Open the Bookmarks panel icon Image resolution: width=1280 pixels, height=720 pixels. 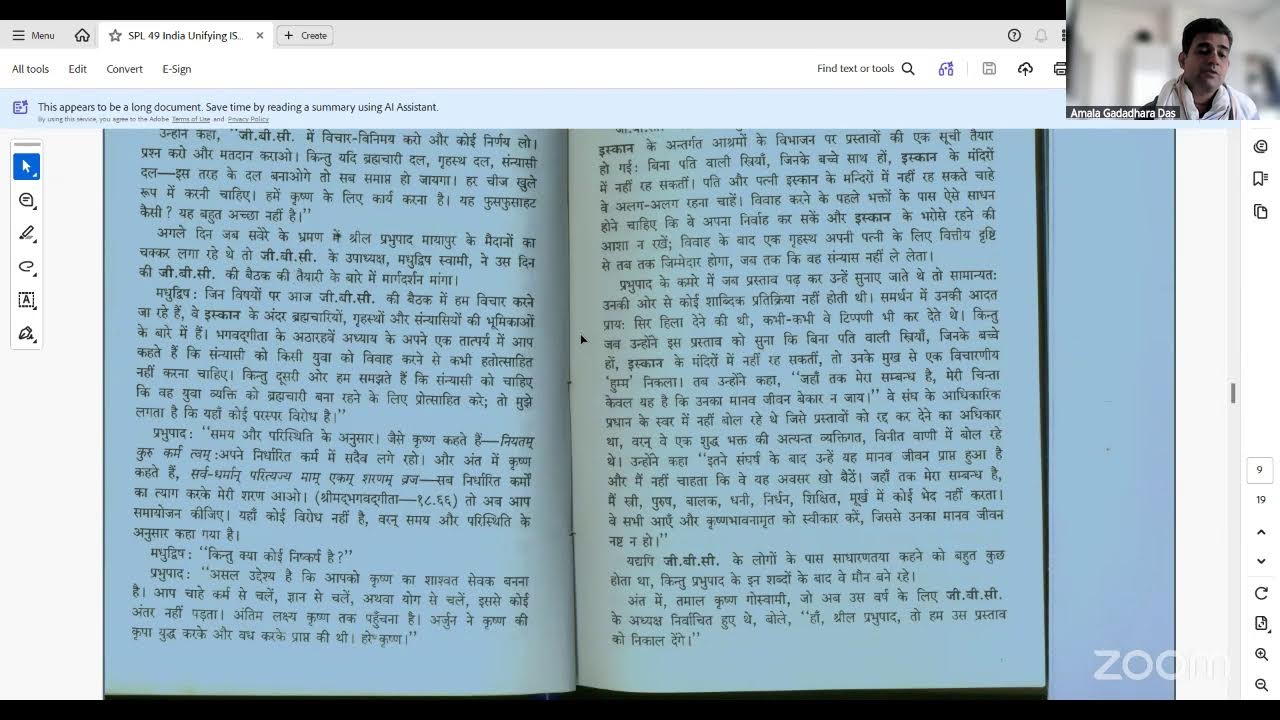[x=1260, y=179]
